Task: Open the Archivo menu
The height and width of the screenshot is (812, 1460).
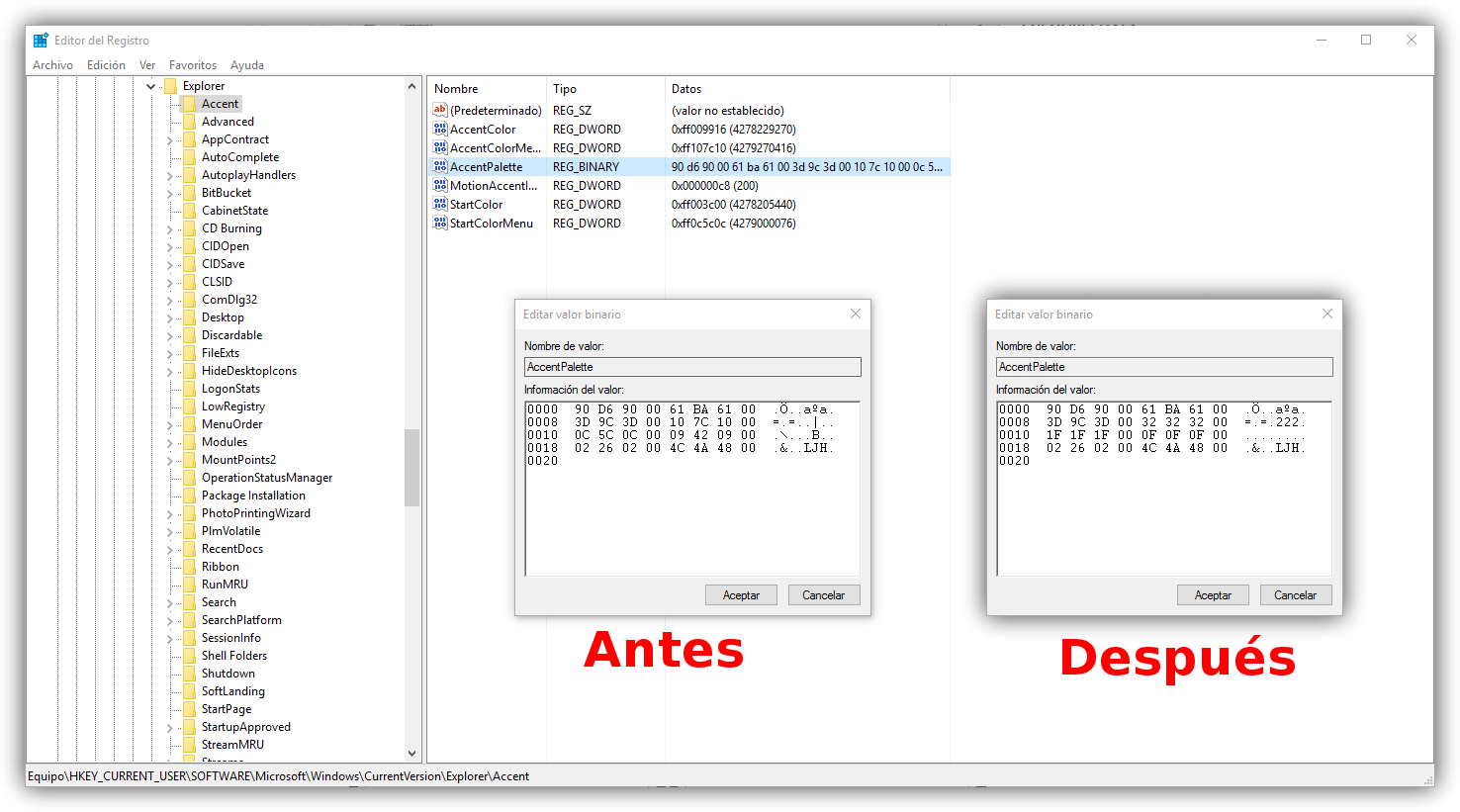Action: [52, 65]
